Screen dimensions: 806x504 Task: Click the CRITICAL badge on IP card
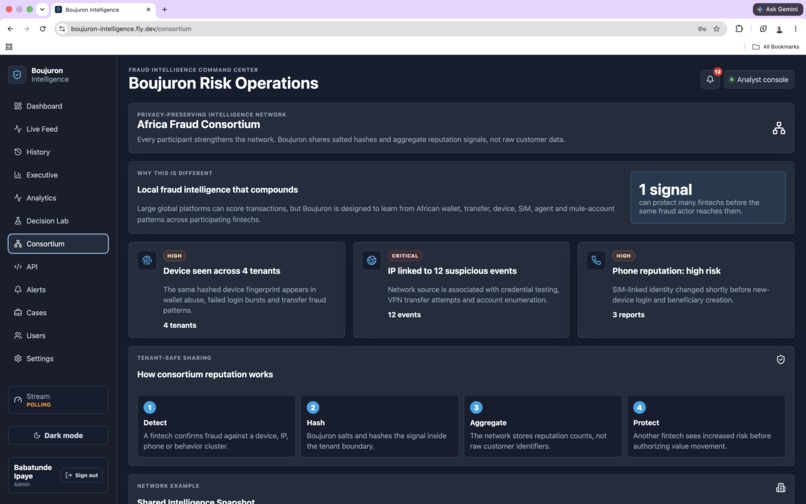point(405,256)
